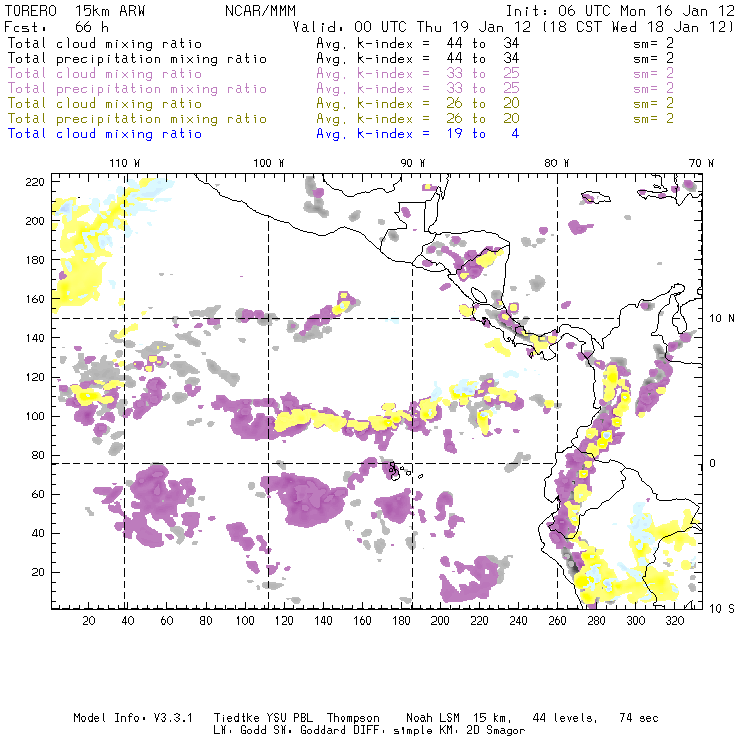Click the olive 'Total precipitation mixing ratio' legend line
The width and height of the screenshot is (740, 740).
click(x=137, y=118)
